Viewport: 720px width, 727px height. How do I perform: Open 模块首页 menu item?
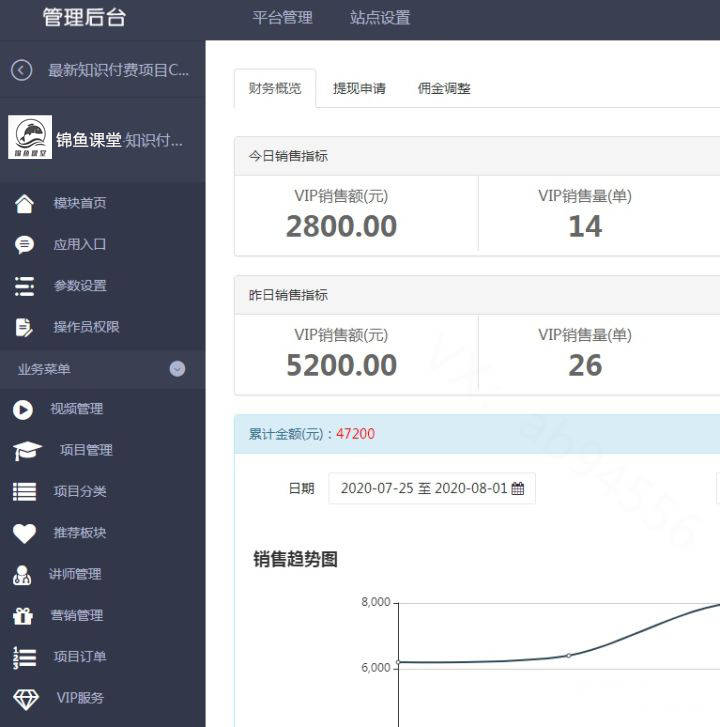80,203
